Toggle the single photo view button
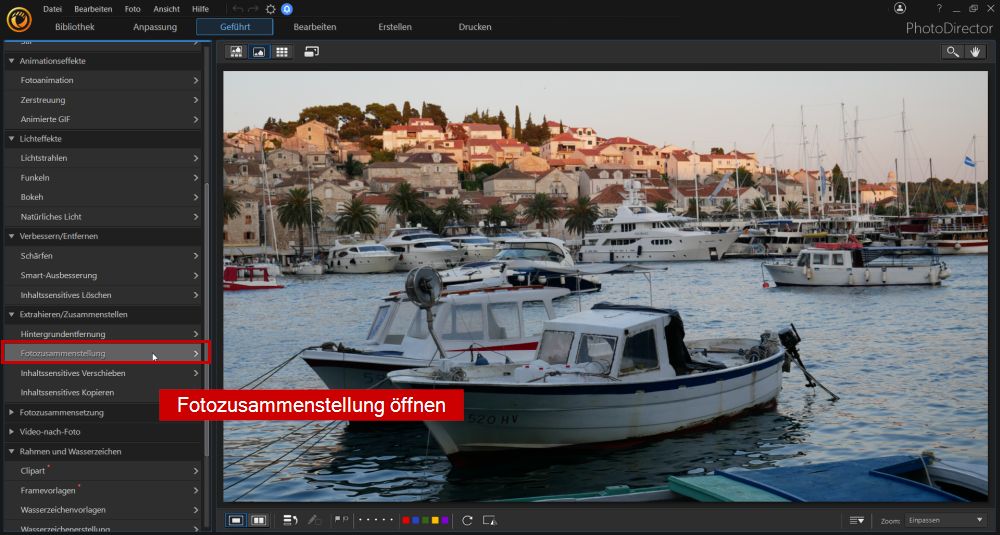Viewport: 1000px width, 535px height. point(237,520)
